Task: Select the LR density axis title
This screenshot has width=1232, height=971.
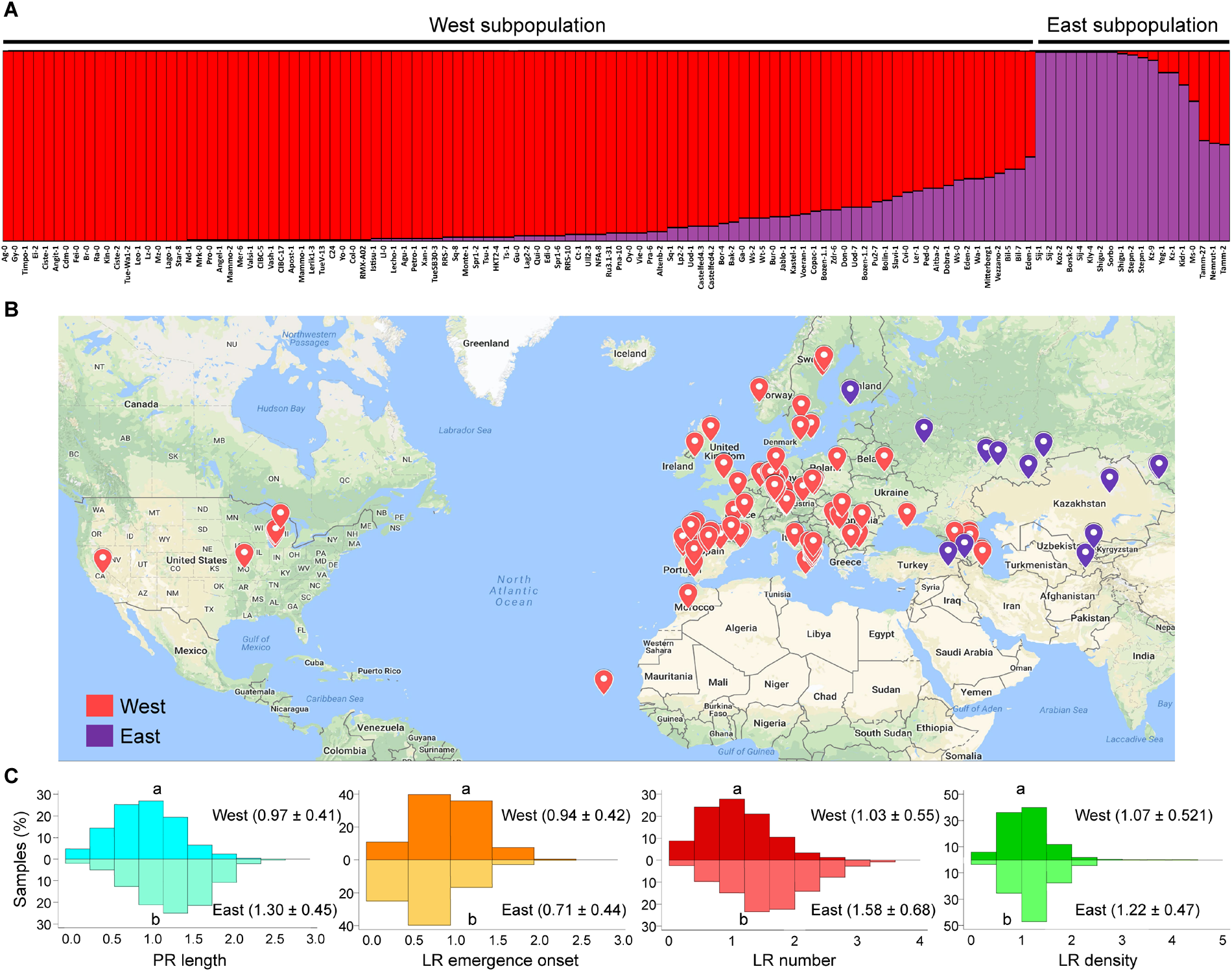Action: coord(1097,960)
